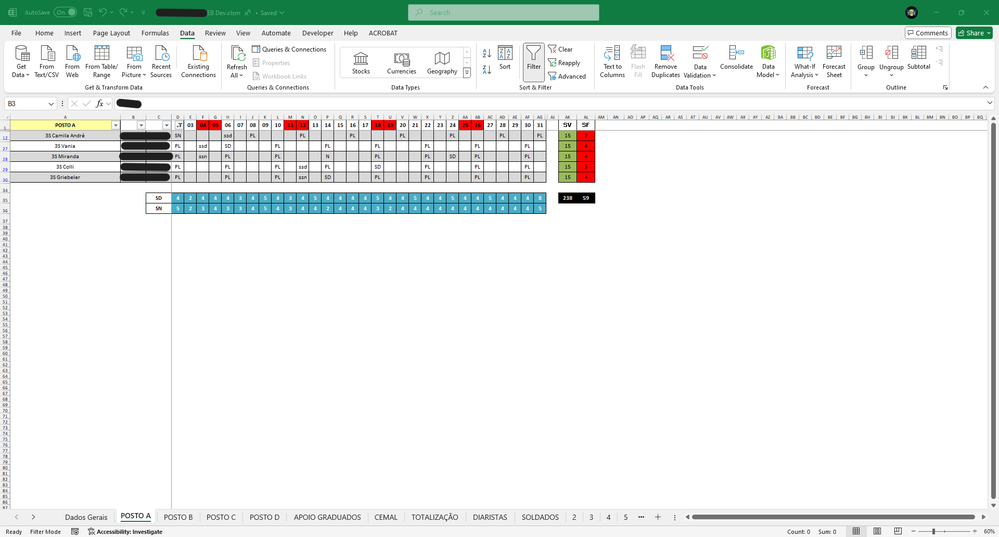Click the Subtotal tool
999x537 pixels.
point(919,58)
